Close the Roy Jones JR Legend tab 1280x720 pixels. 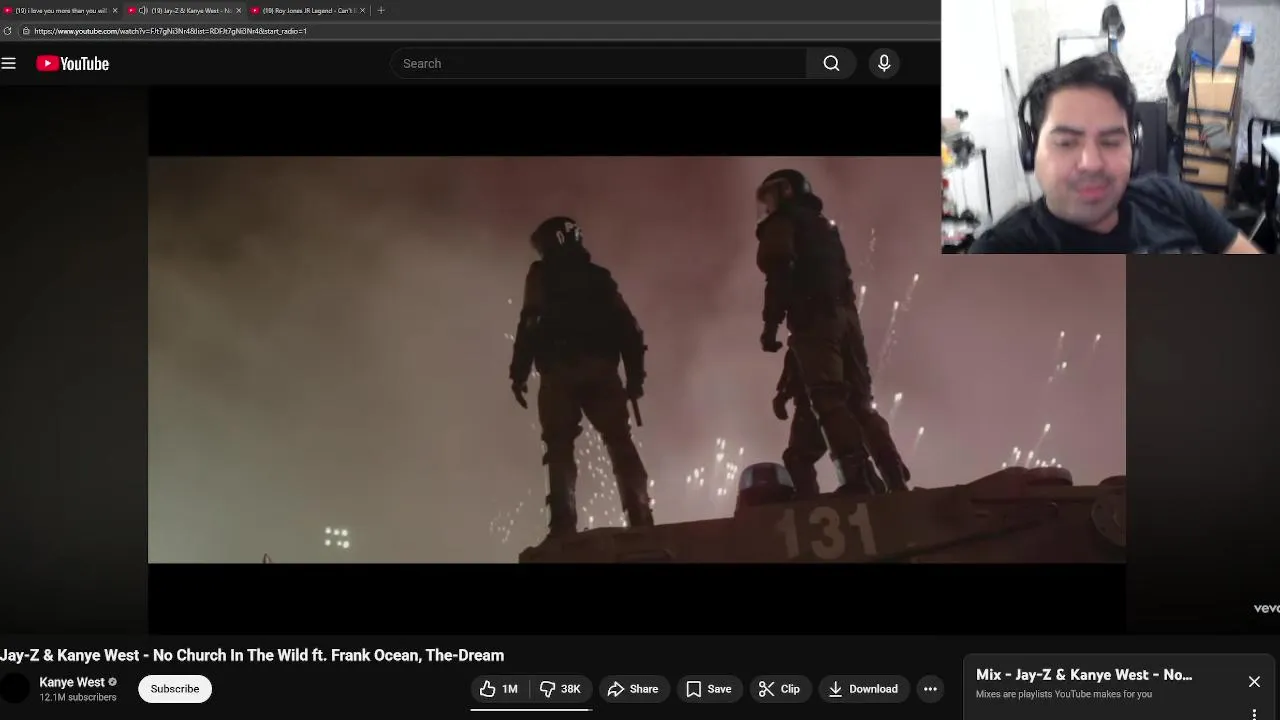[x=362, y=10]
